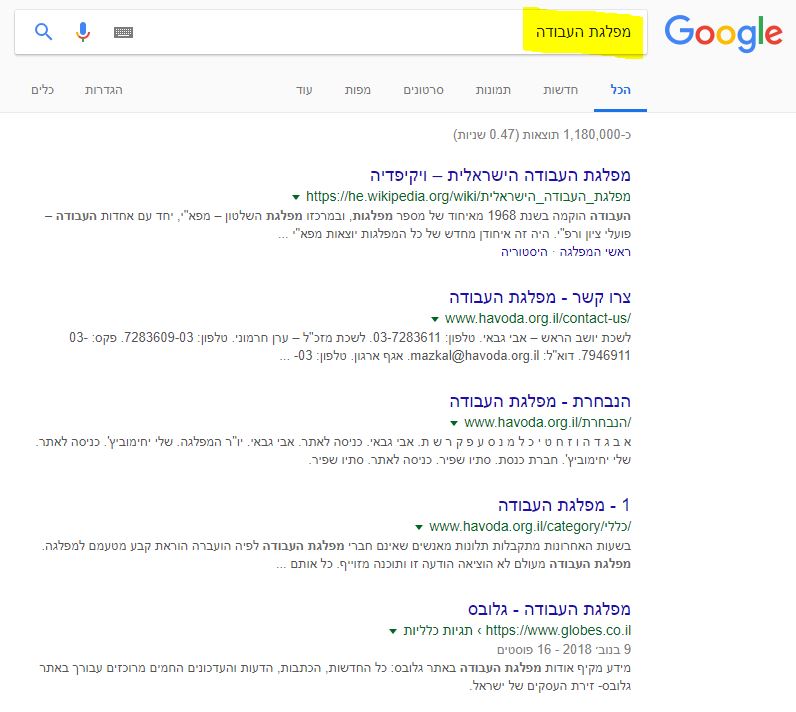The height and width of the screenshot is (712, 796).
Task: Click the https://www.globes.co.il URL text
Action: click(x=558, y=631)
